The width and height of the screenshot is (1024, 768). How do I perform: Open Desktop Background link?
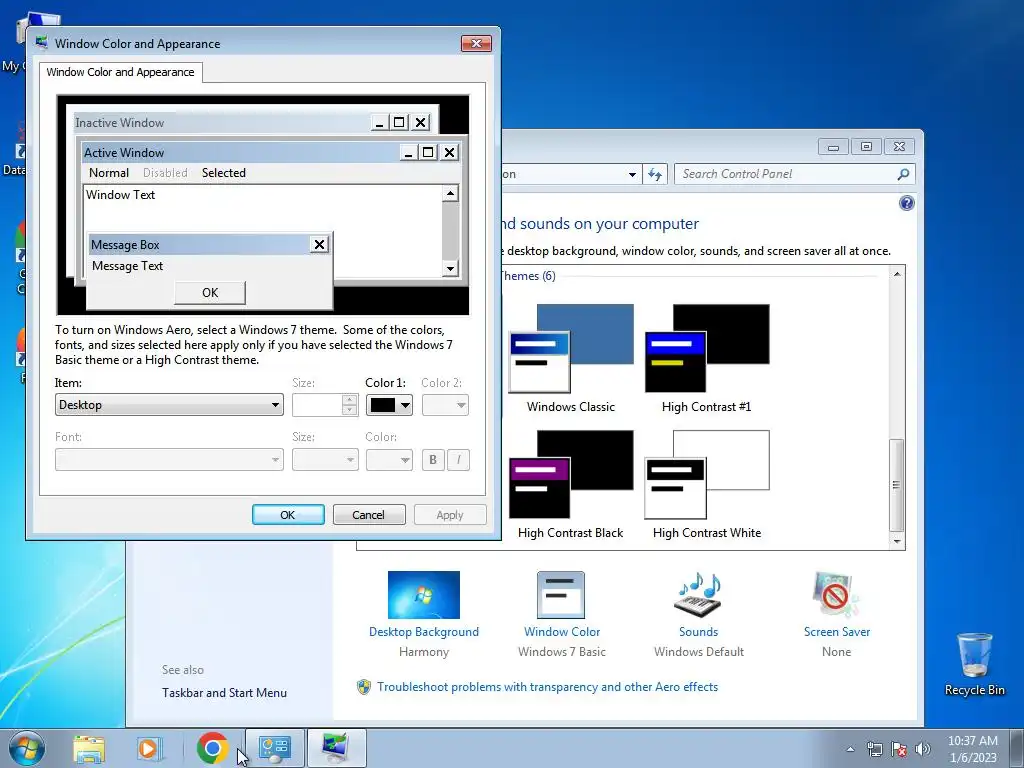click(423, 632)
